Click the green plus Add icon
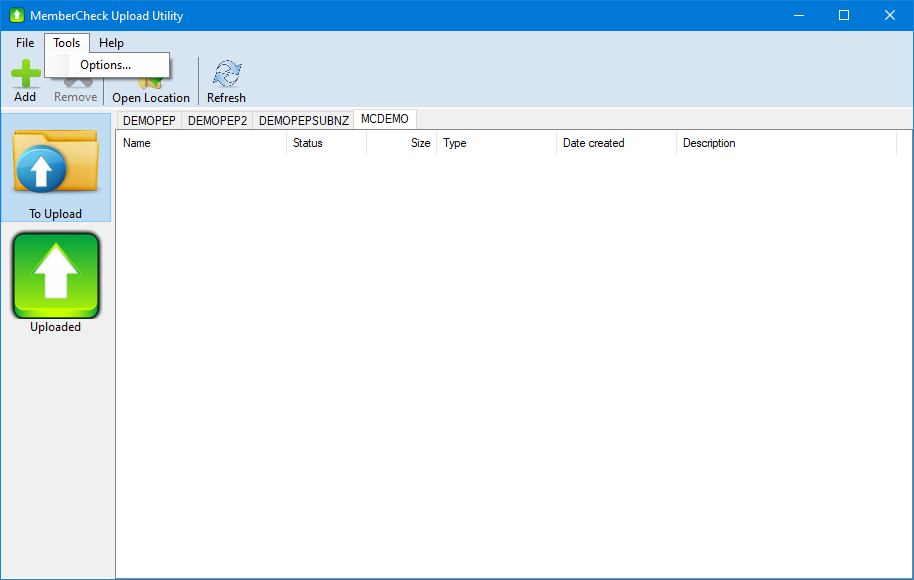The image size is (914, 580). [26, 73]
